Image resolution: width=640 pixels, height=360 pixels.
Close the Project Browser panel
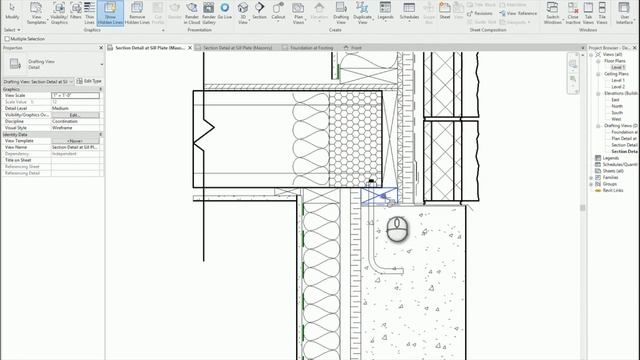(x=635, y=48)
